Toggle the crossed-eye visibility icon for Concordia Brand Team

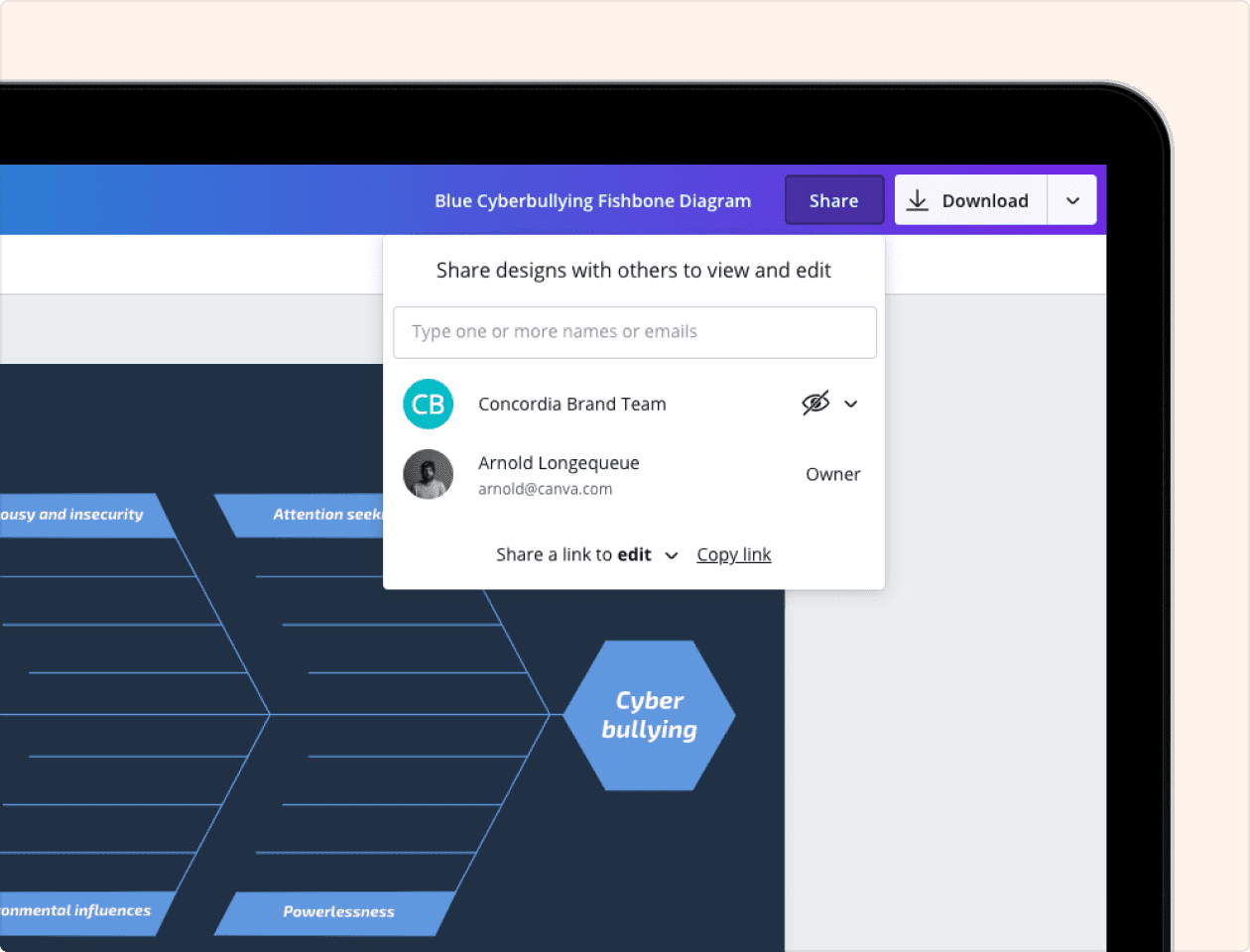(x=815, y=404)
